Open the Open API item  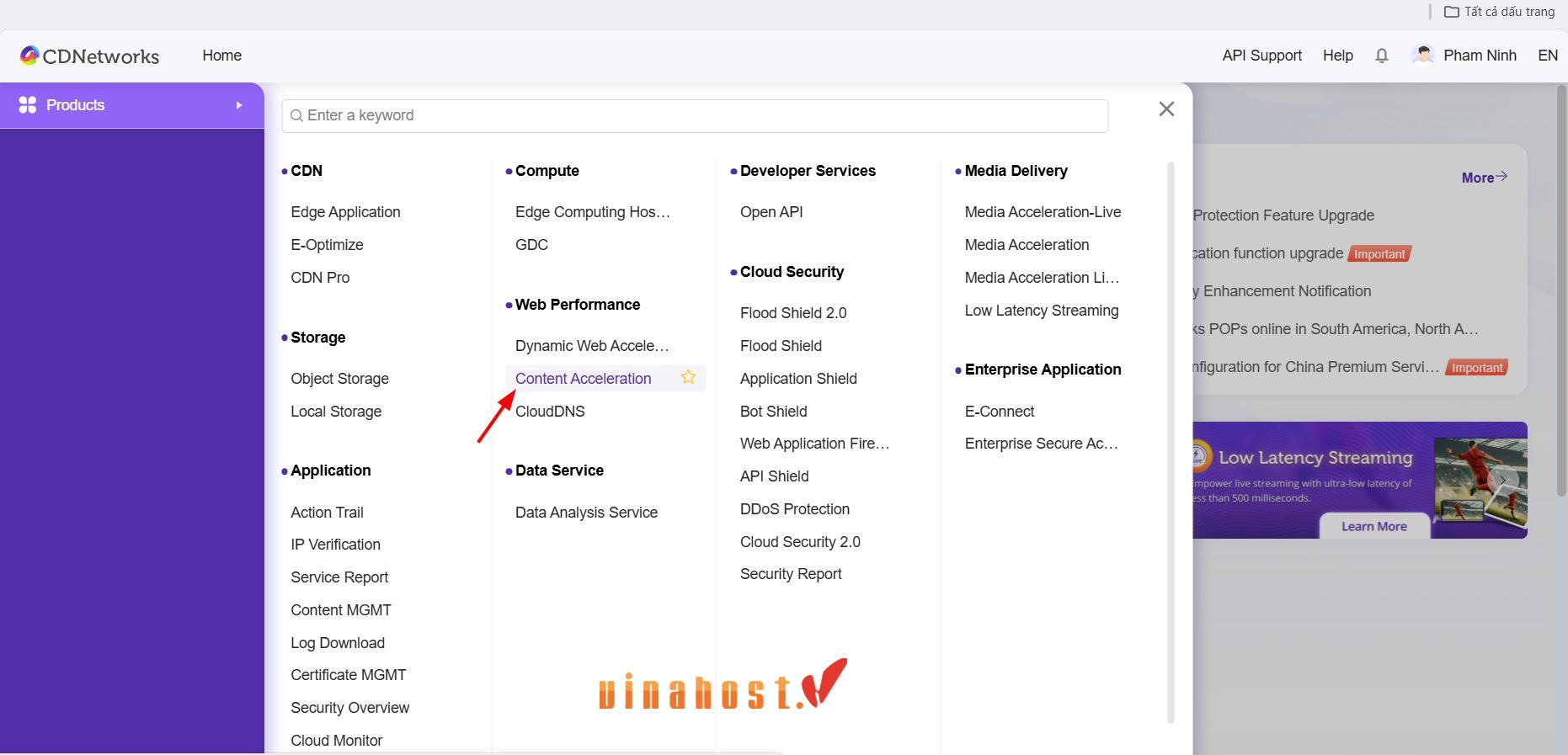[771, 212]
